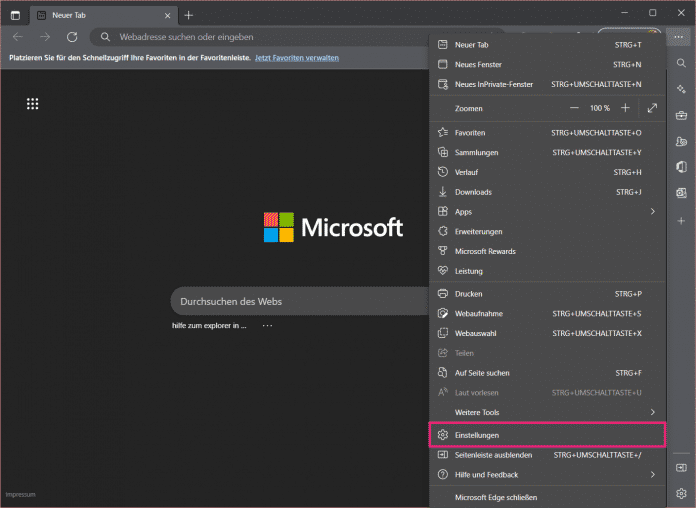Screen dimensions: 696x508
Task: Open Outlook icon in the sidebar
Action: (681, 193)
